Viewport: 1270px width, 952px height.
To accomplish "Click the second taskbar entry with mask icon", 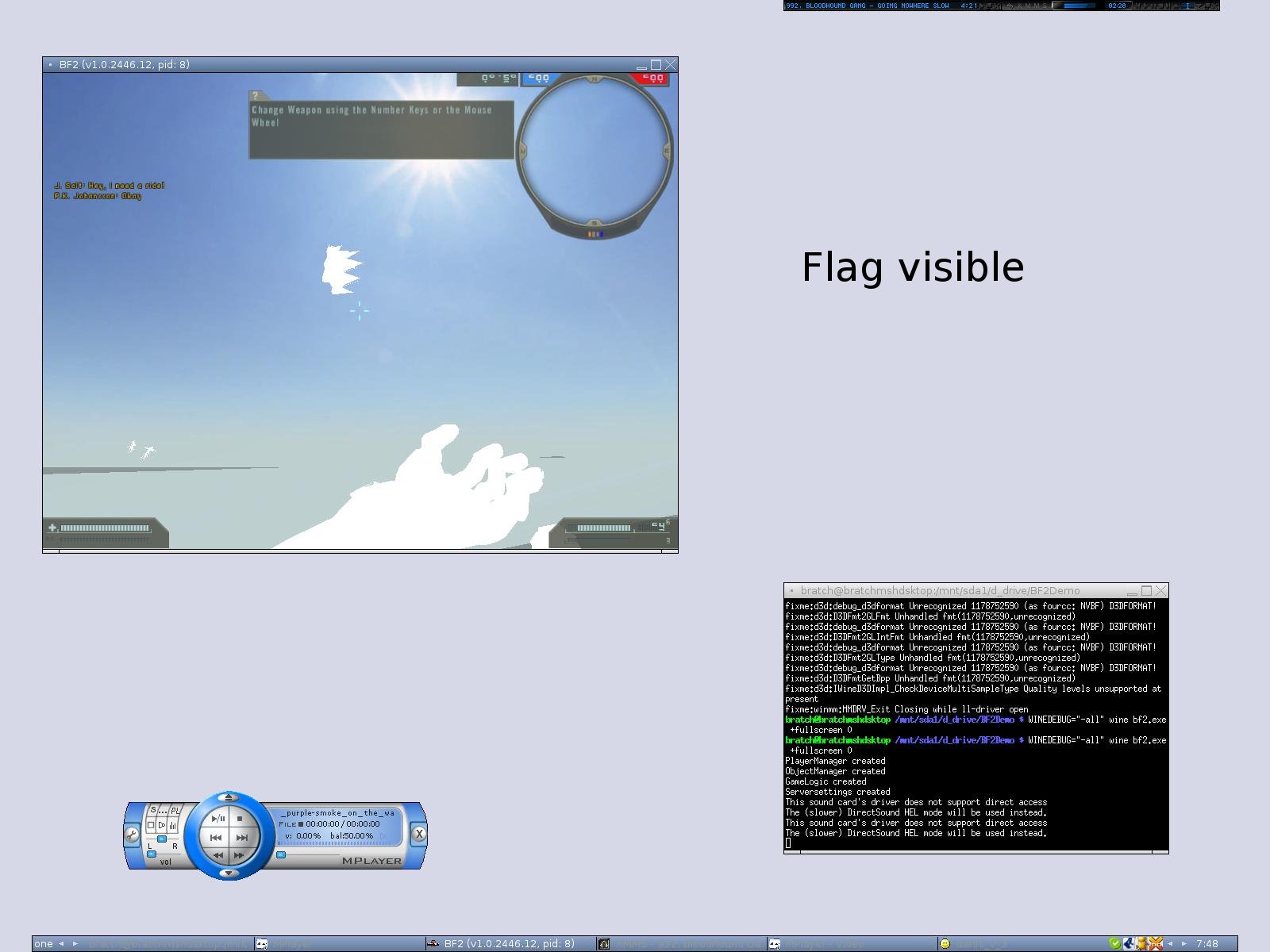I will click(x=338, y=943).
